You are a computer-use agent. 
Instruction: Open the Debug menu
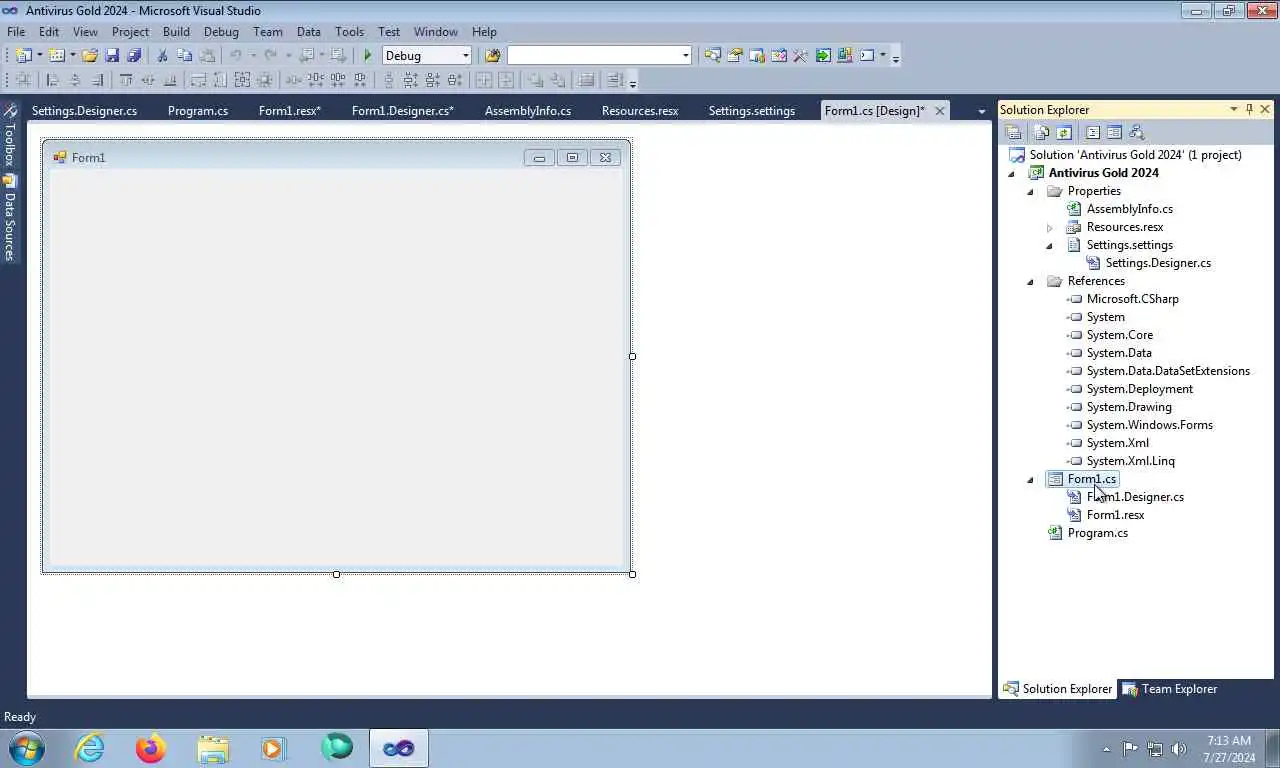coord(221,32)
